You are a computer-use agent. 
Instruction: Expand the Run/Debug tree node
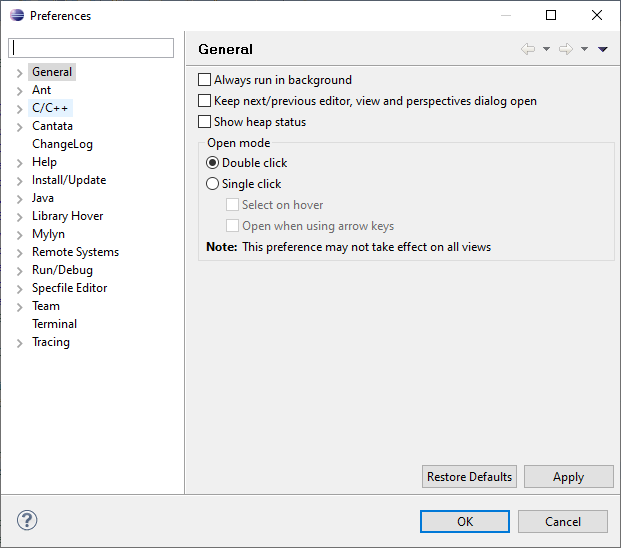pos(20,270)
